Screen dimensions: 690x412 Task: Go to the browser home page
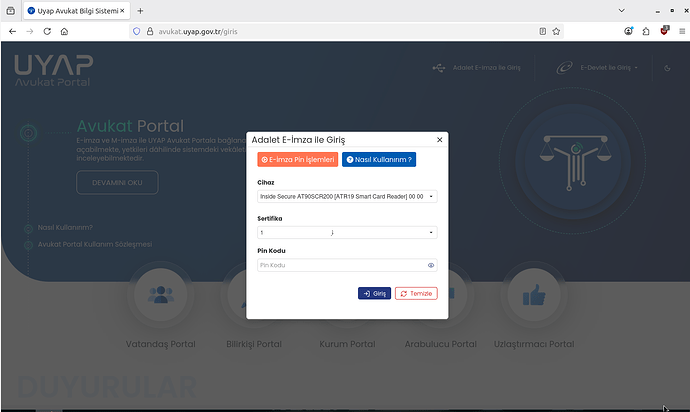click(x=64, y=31)
